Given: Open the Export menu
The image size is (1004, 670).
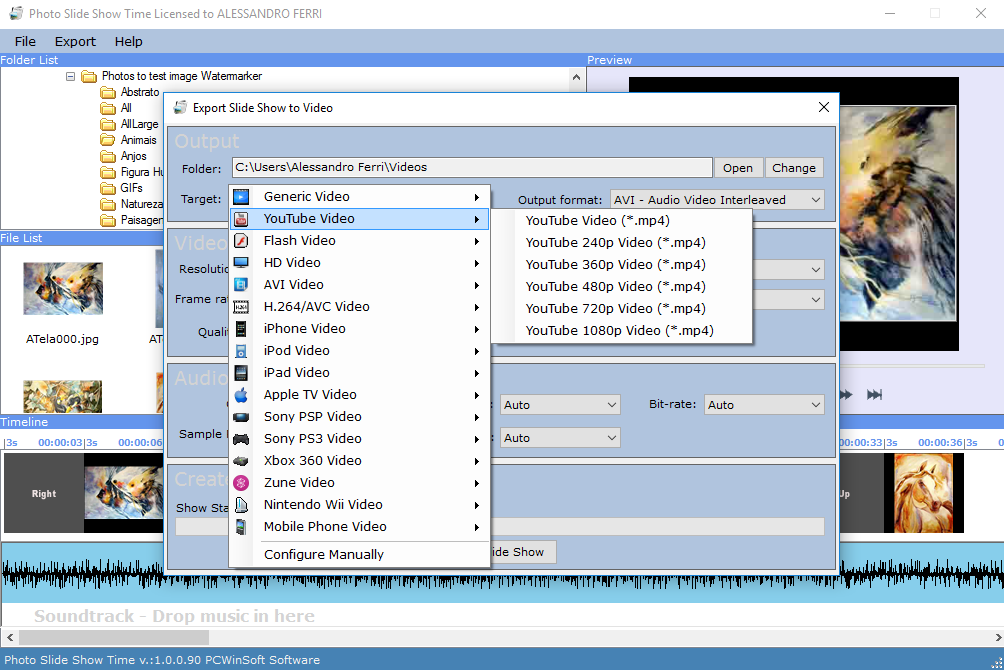Looking at the screenshot, I should click(x=75, y=42).
